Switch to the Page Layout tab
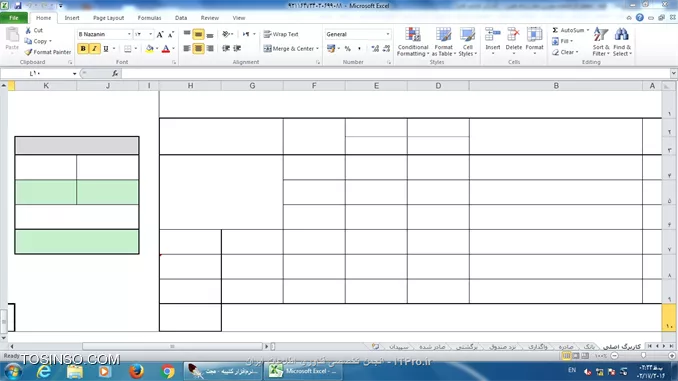The width and height of the screenshot is (678, 381). (x=109, y=18)
